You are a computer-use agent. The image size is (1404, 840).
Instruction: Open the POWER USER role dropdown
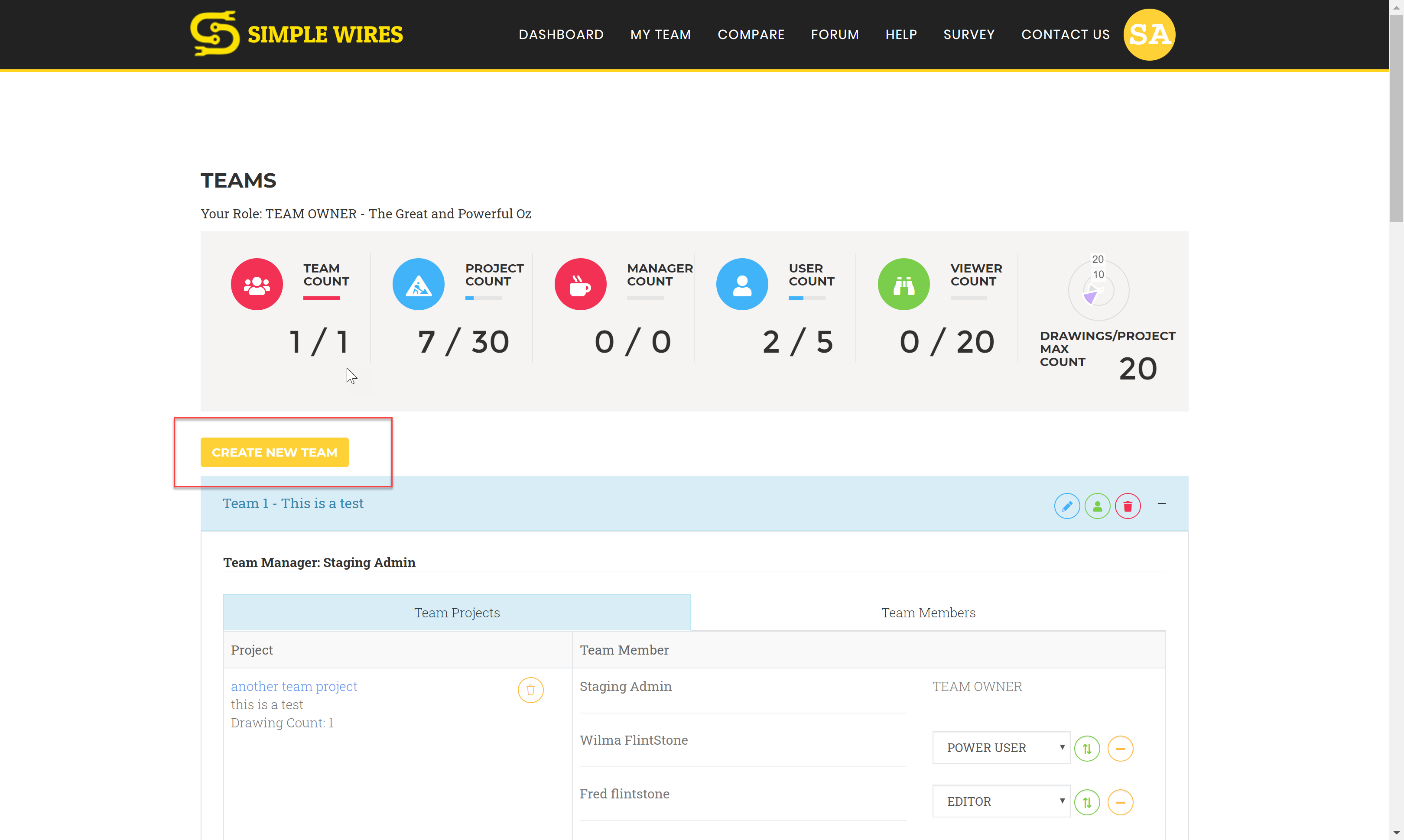pyautogui.click(x=1001, y=748)
